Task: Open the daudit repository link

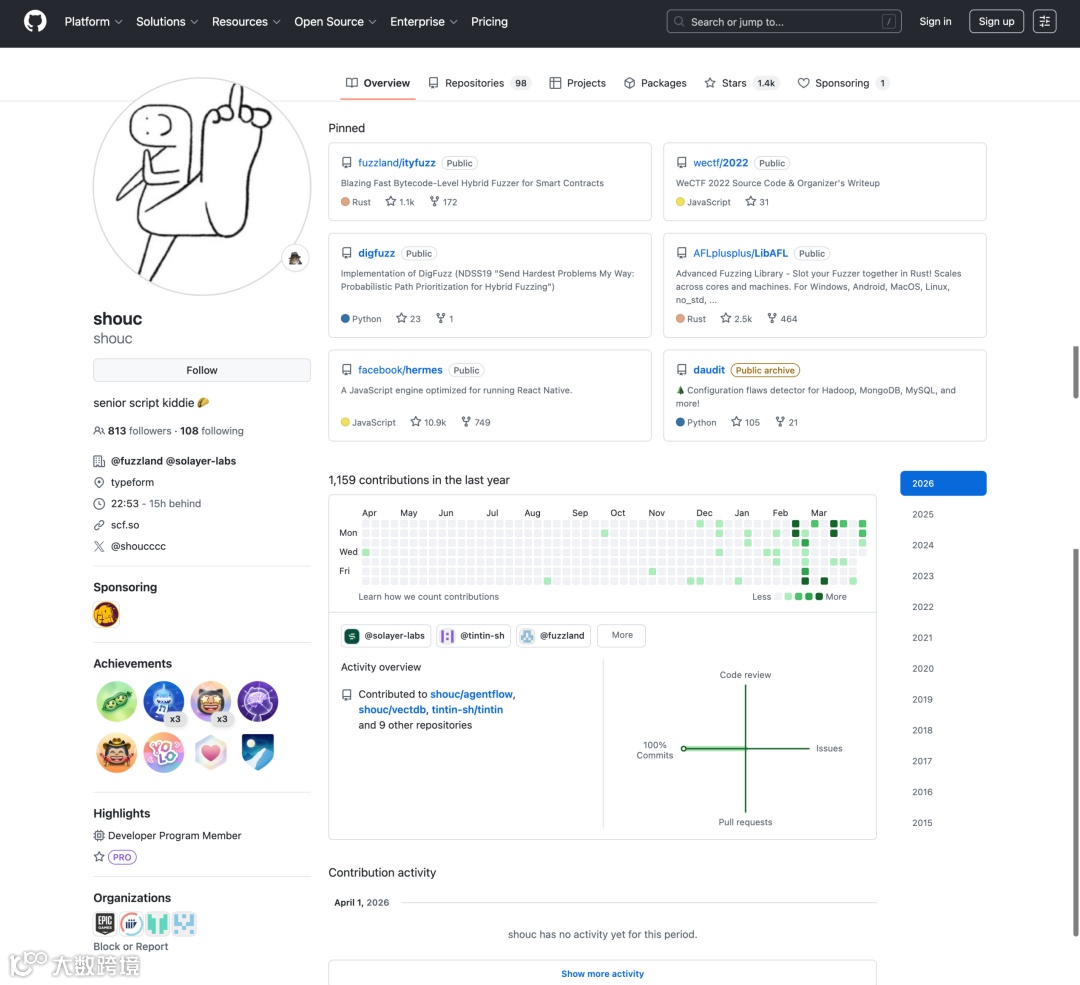Action: pos(709,370)
